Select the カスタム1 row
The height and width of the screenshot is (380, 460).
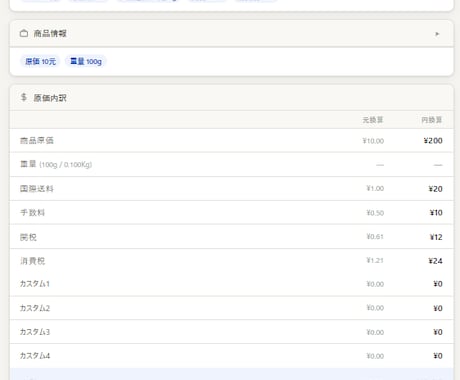(x=231, y=284)
